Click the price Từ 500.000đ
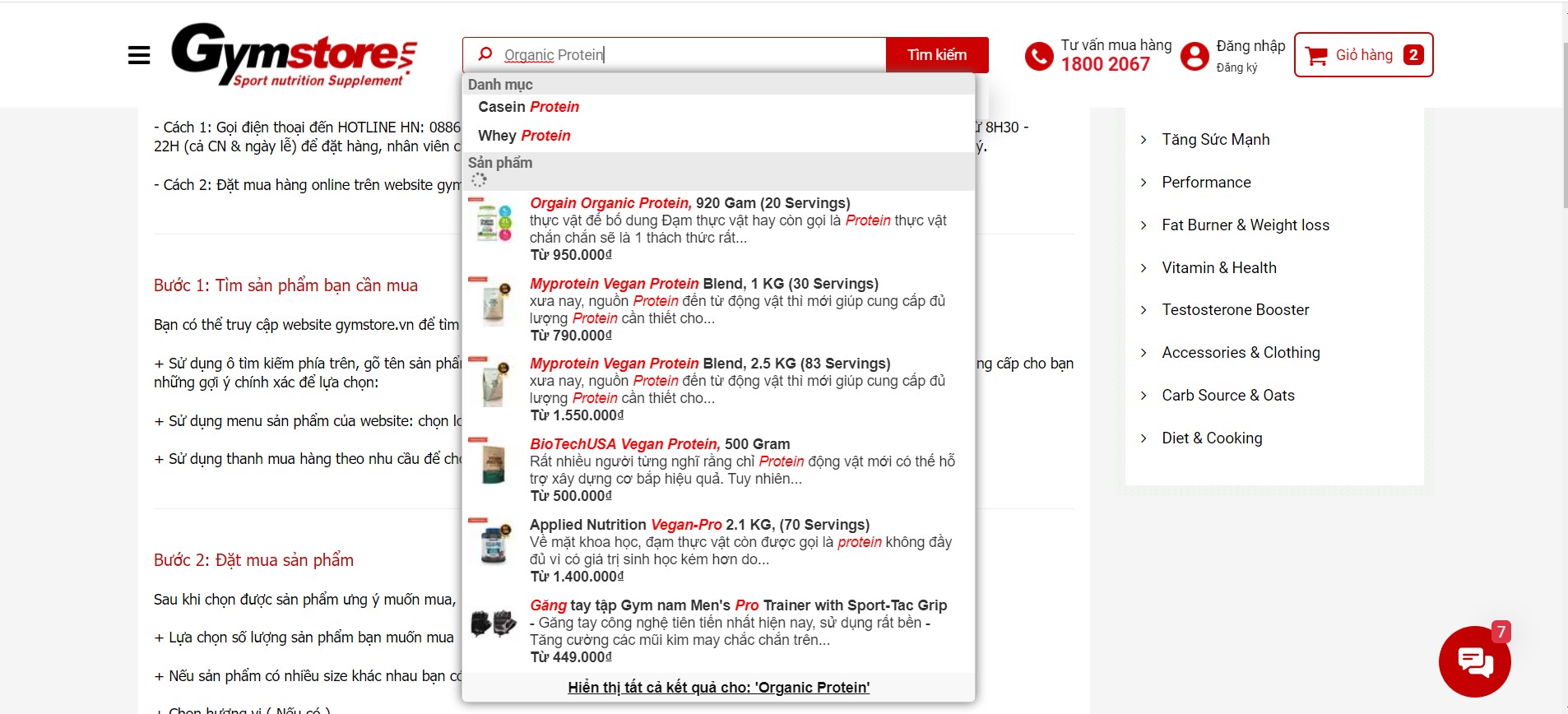Screen dimensions: 1568x714 pyautogui.click(x=571, y=496)
